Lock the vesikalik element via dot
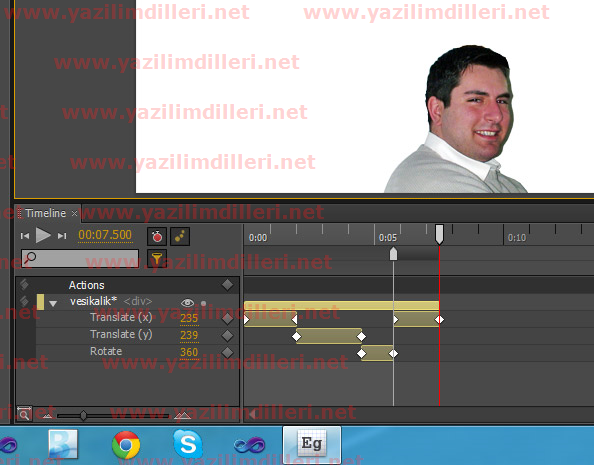Viewport: 594px width, 465px height. 203,303
